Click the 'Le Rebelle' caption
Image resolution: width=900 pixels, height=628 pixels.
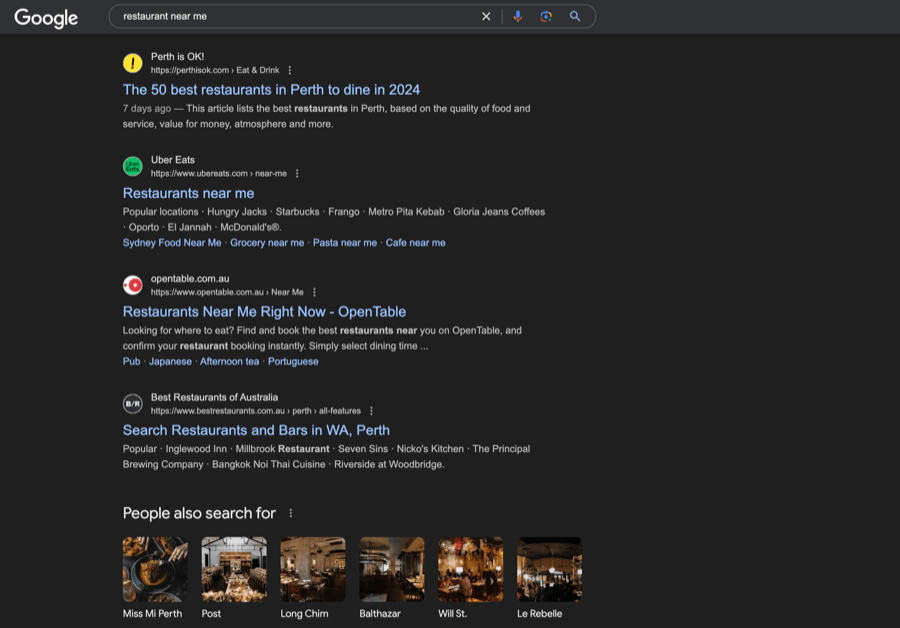click(540, 614)
